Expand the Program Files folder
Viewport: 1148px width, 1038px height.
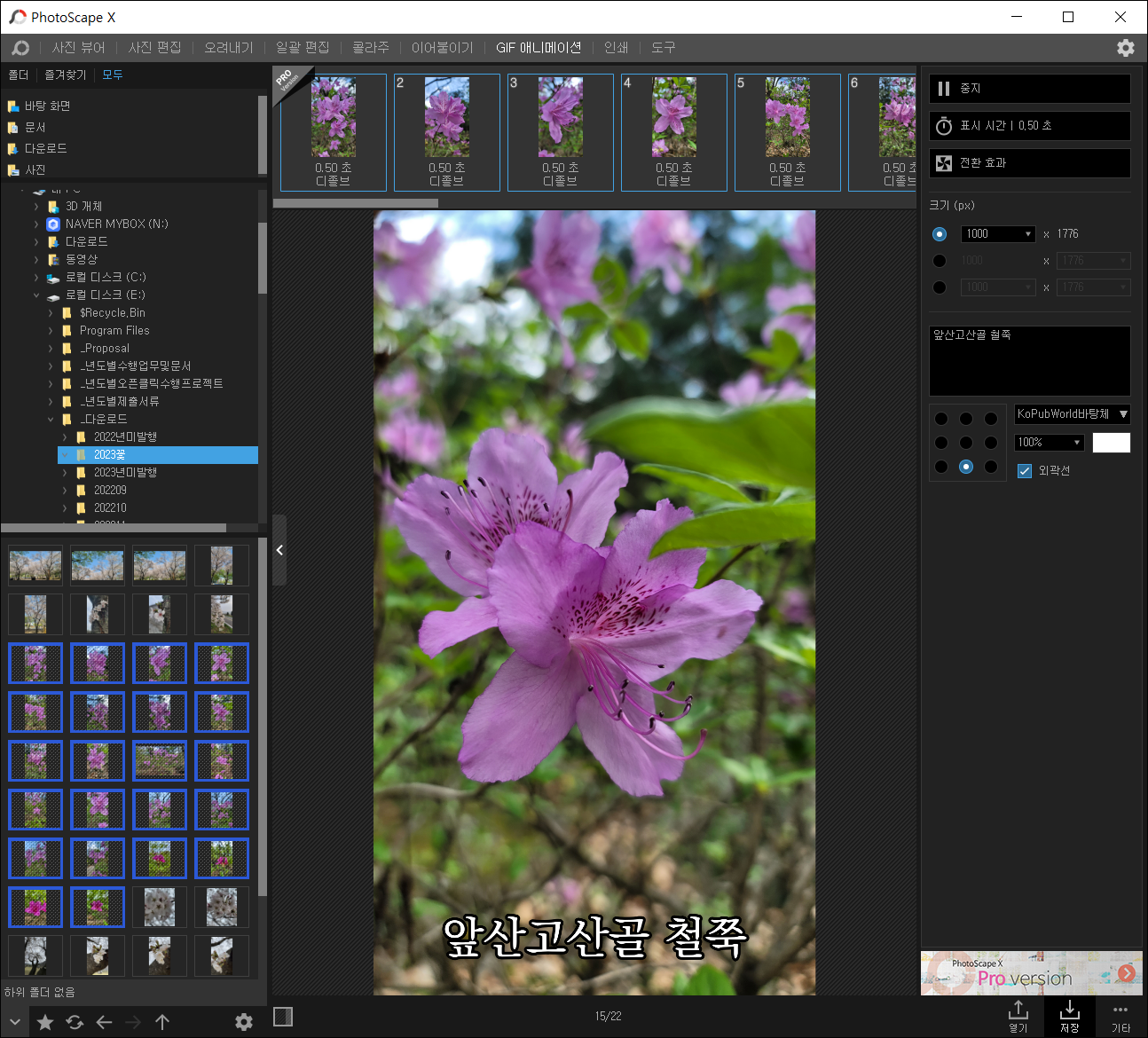coord(51,330)
